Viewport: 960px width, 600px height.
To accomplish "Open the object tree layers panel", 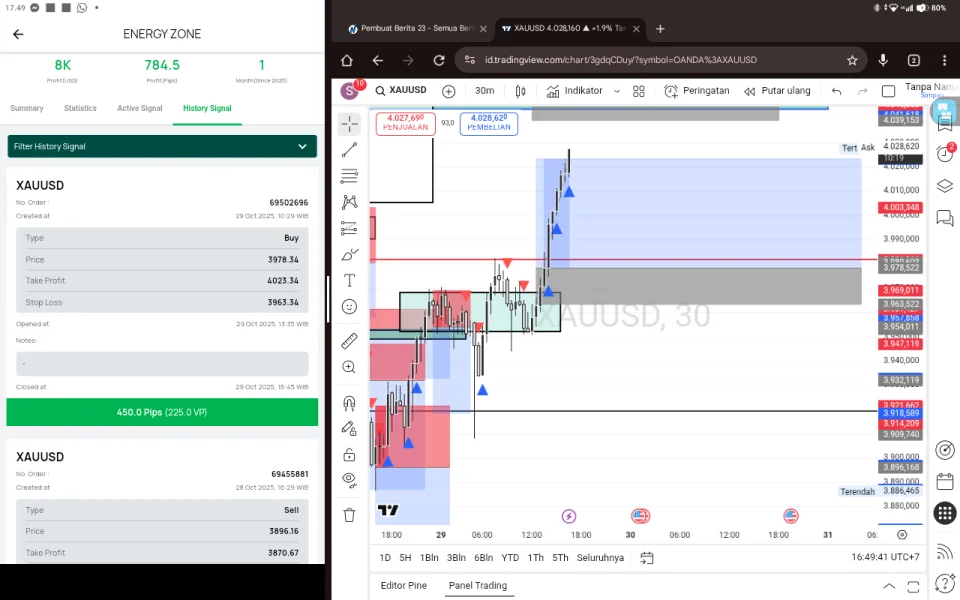I will tap(945, 186).
